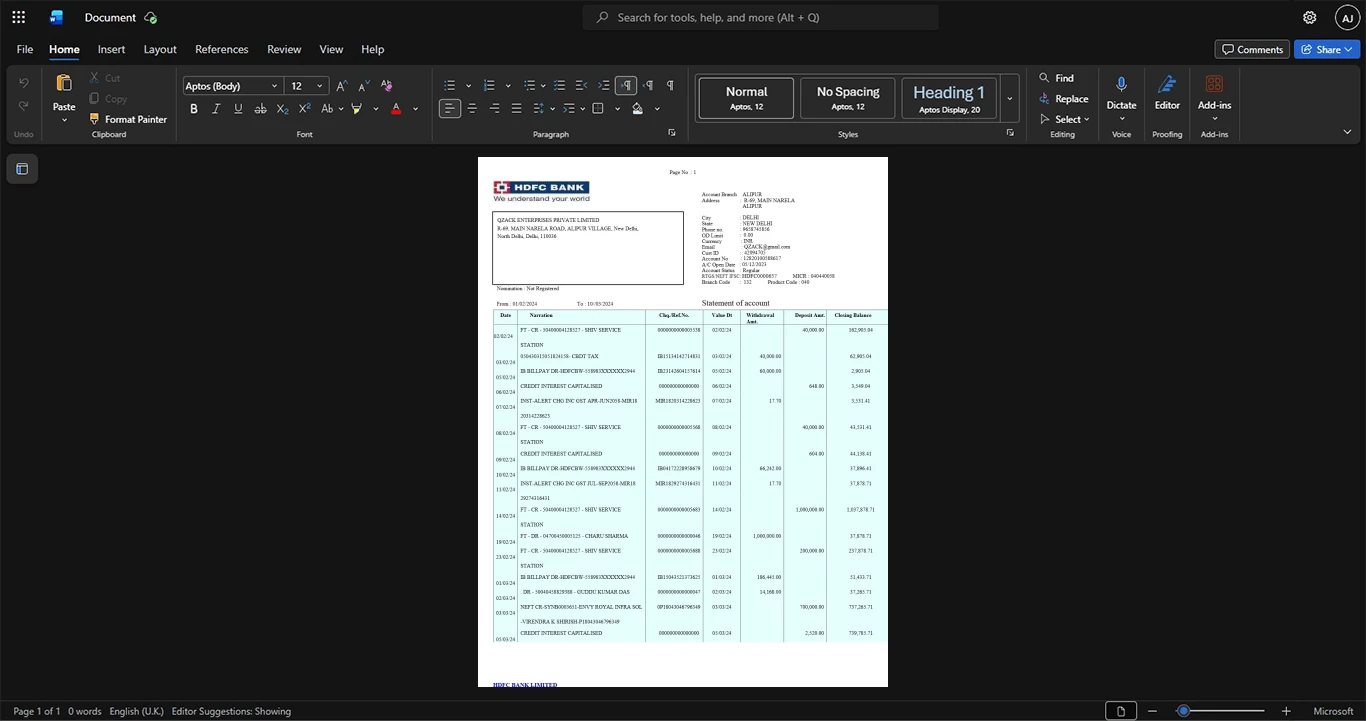Toggle superscript formatting
This screenshot has width=1366, height=721.
click(x=304, y=108)
